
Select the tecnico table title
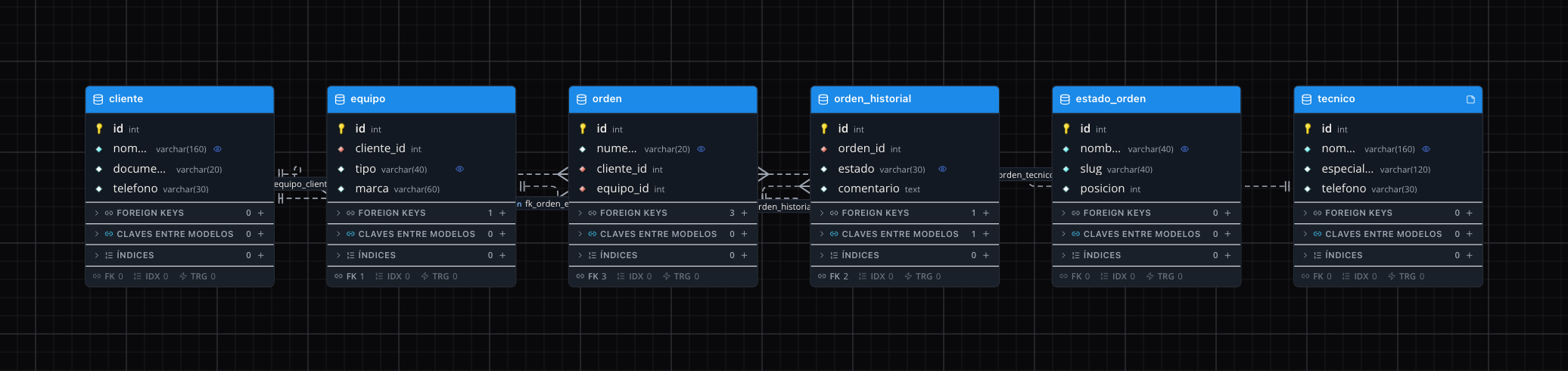(x=1336, y=99)
